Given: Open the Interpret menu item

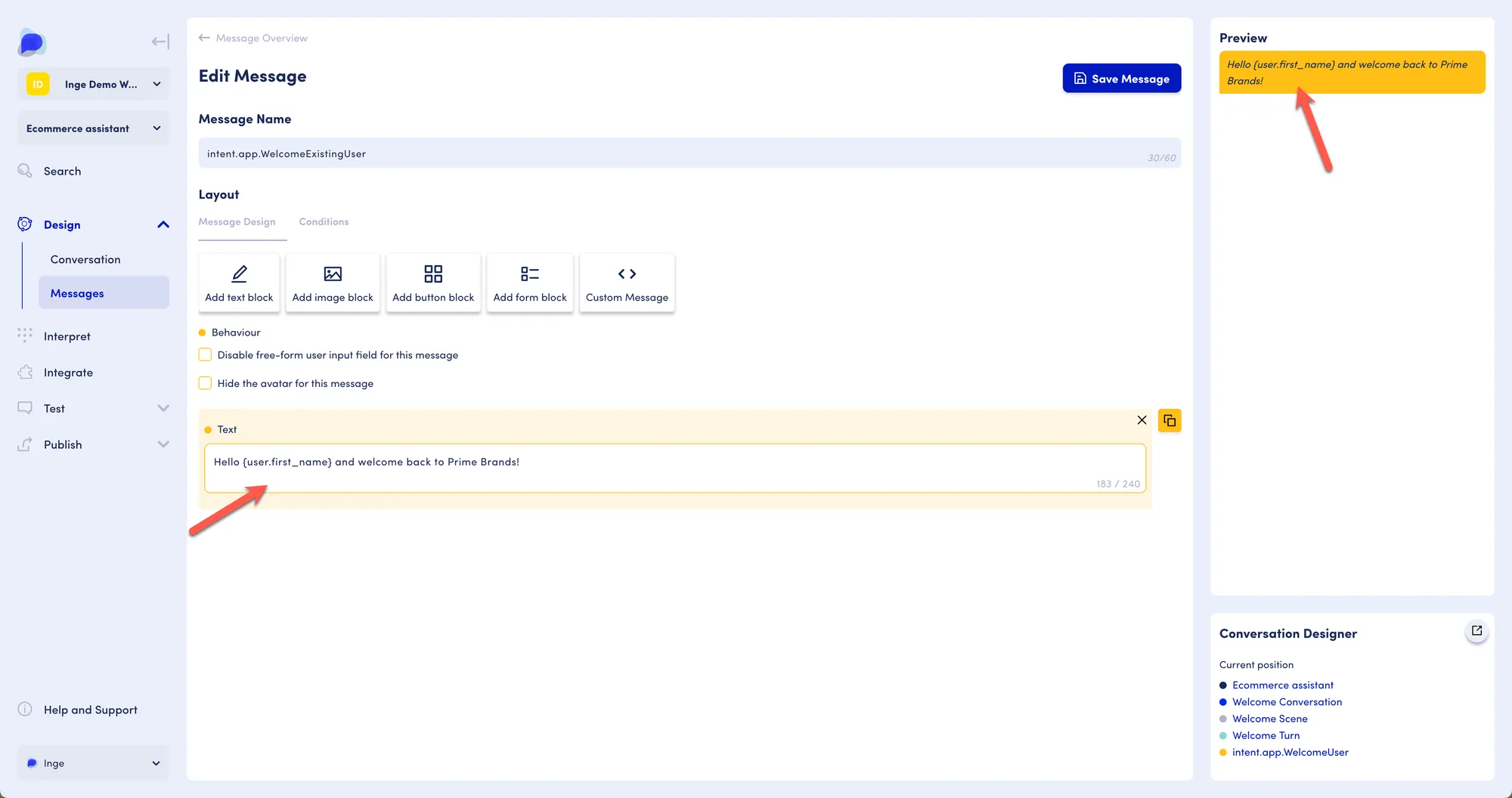Looking at the screenshot, I should [x=67, y=336].
